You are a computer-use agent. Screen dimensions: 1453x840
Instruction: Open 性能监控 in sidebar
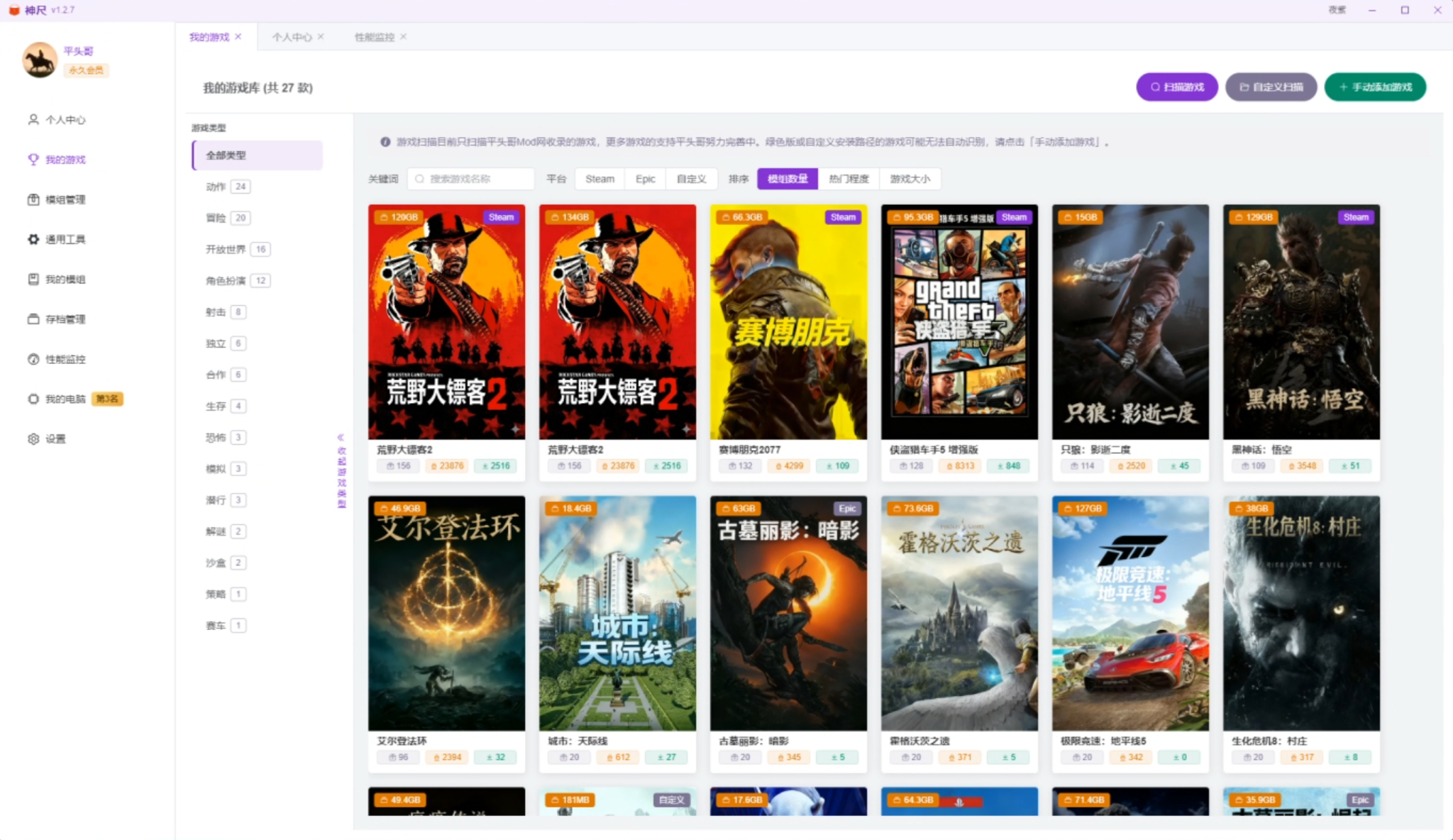point(57,359)
